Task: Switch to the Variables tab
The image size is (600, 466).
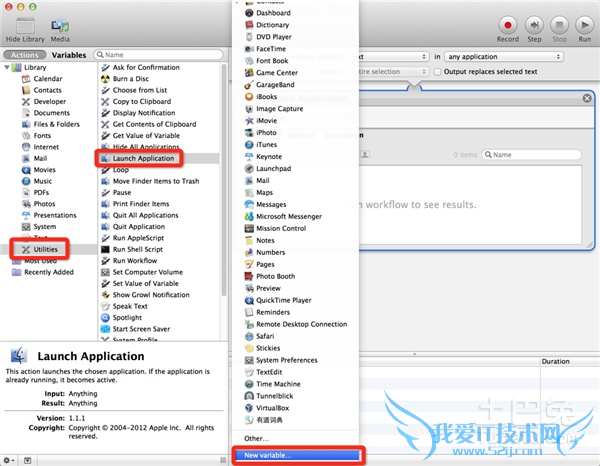Action: [69, 55]
